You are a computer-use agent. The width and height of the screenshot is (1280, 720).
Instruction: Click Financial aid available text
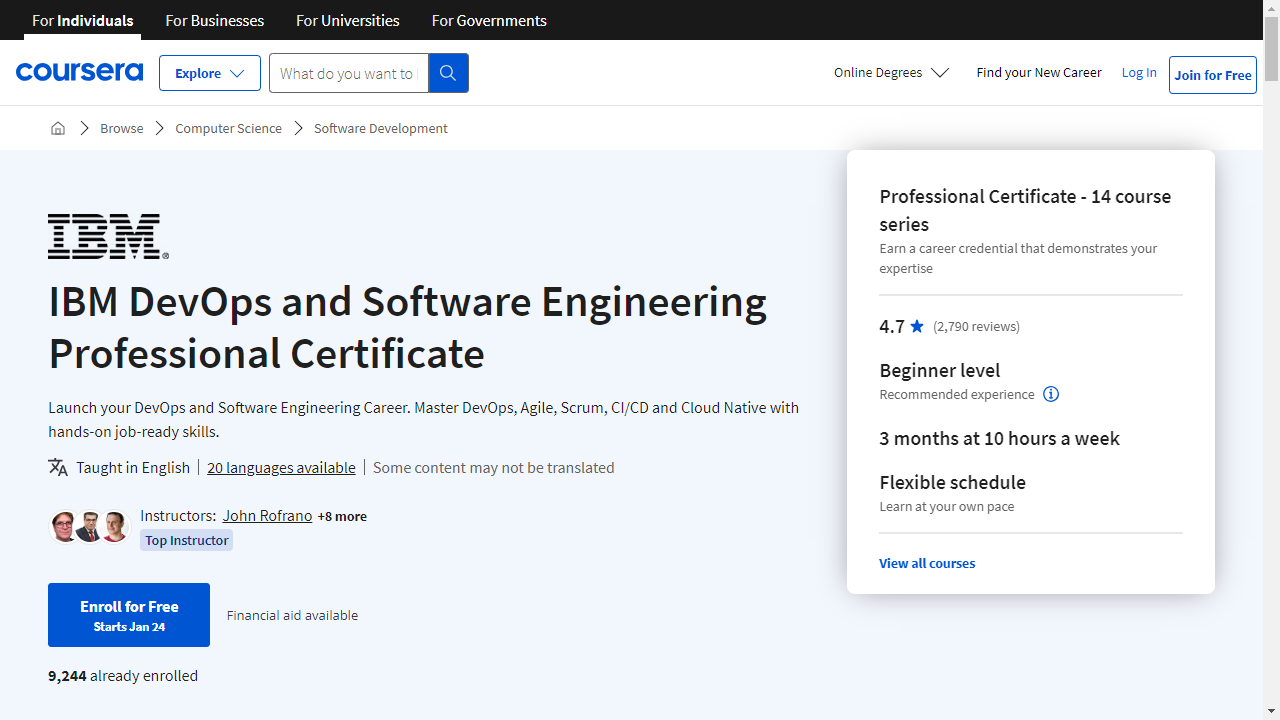coord(292,615)
